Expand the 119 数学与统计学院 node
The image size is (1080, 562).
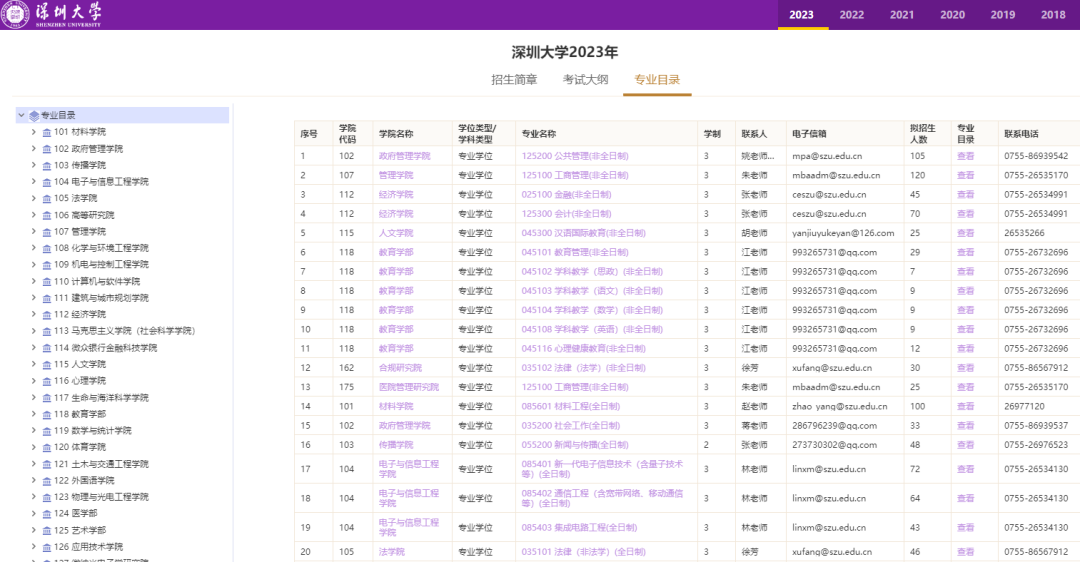(33, 430)
